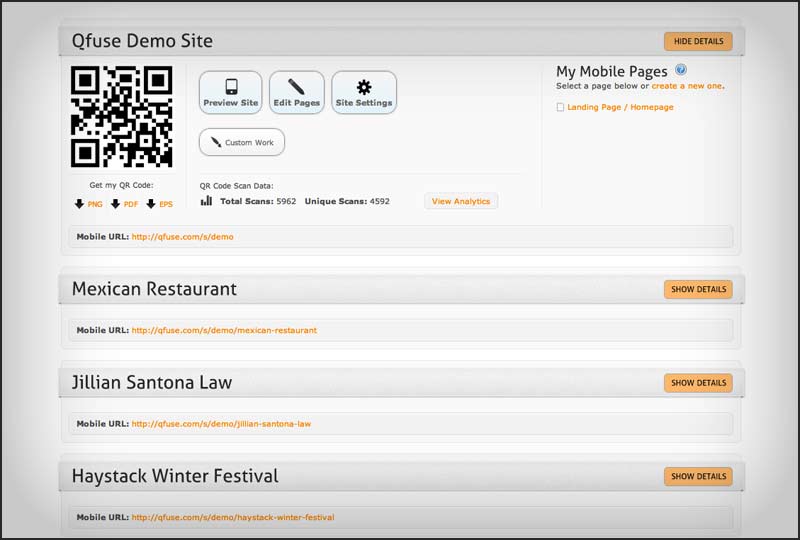
Task: Download QR code as PDF
Action: pyautogui.click(x=124, y=204)
